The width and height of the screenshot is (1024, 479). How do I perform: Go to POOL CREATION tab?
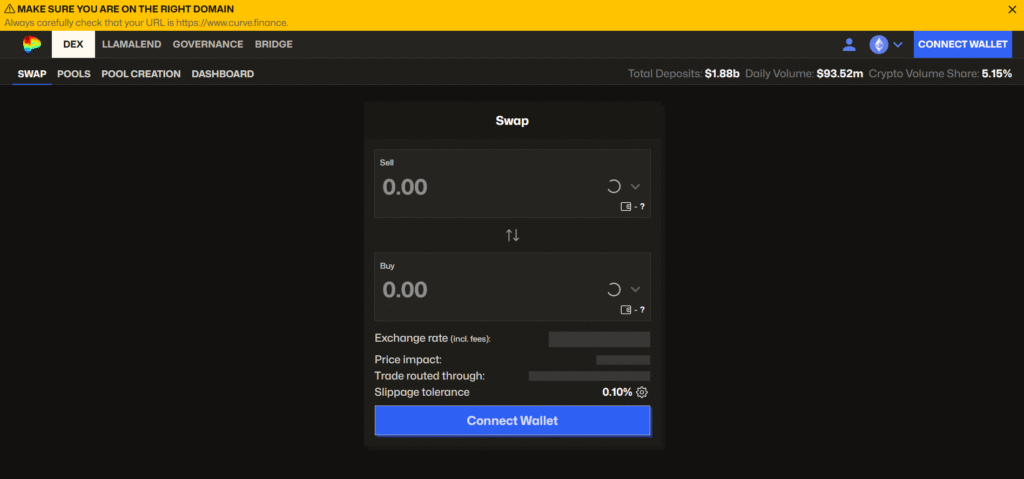tap(141, 74)
